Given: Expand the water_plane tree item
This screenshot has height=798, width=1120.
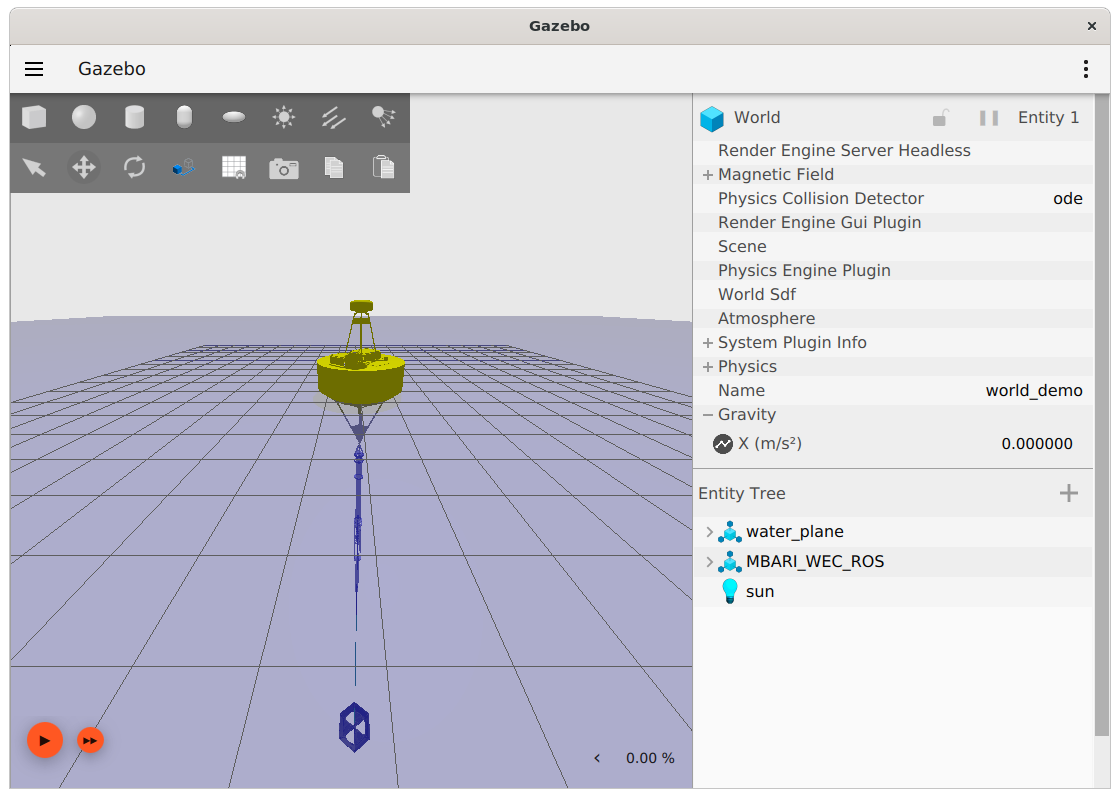Looking at the screenshot, I should tap(710, 532).
